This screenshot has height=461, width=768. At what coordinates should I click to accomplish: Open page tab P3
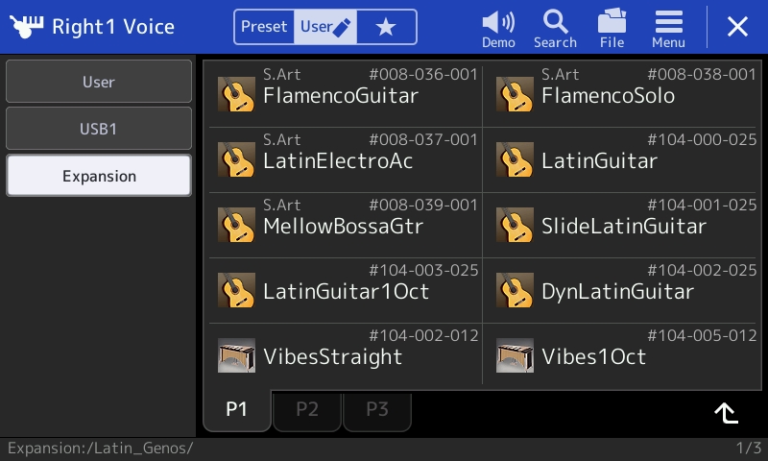pyautogui.click(x=377, y=410)
